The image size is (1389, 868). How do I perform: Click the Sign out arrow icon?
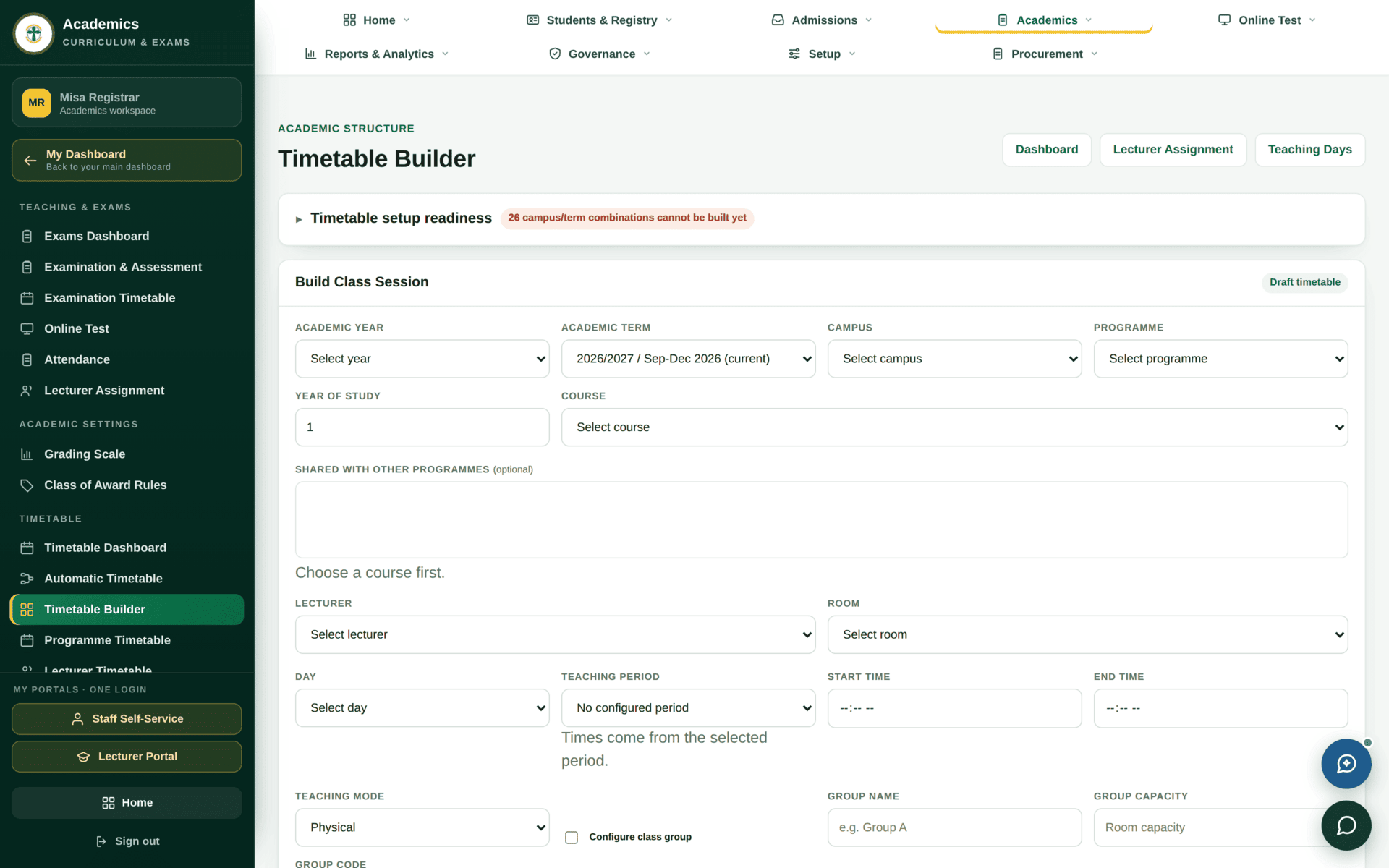pos(101,841)
